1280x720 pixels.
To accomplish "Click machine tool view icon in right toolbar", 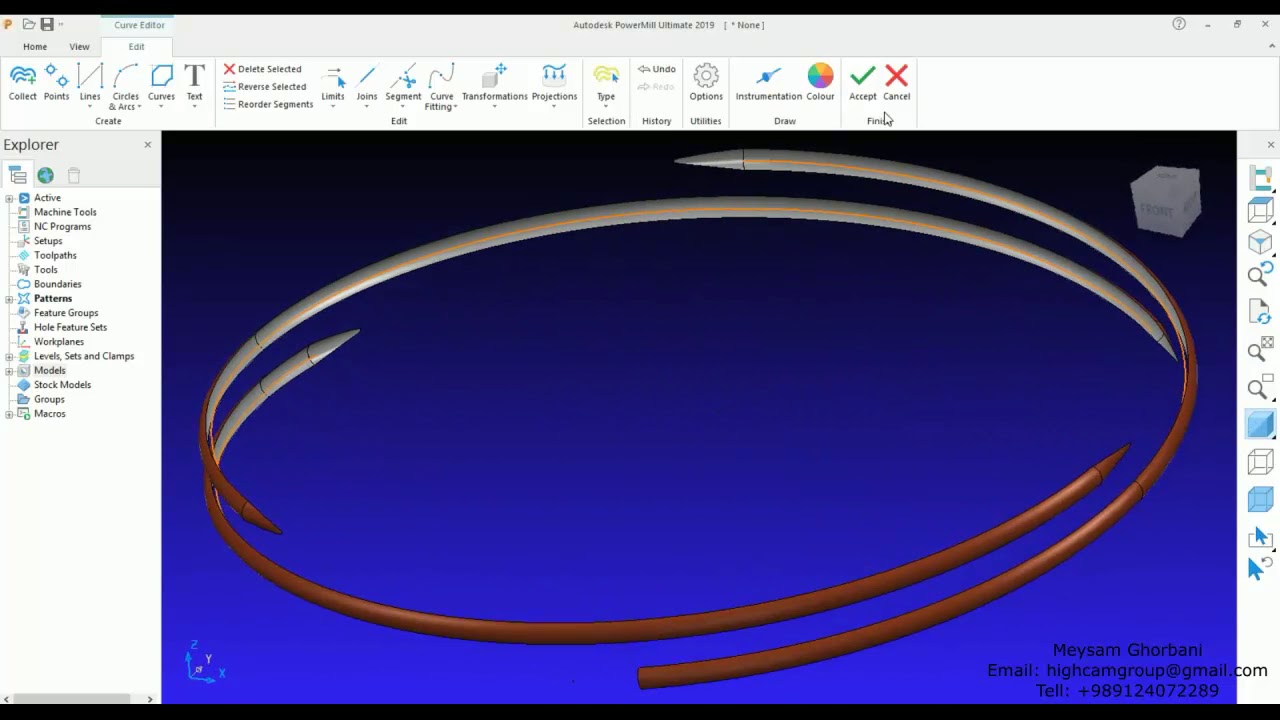I will coord(1260,178).
